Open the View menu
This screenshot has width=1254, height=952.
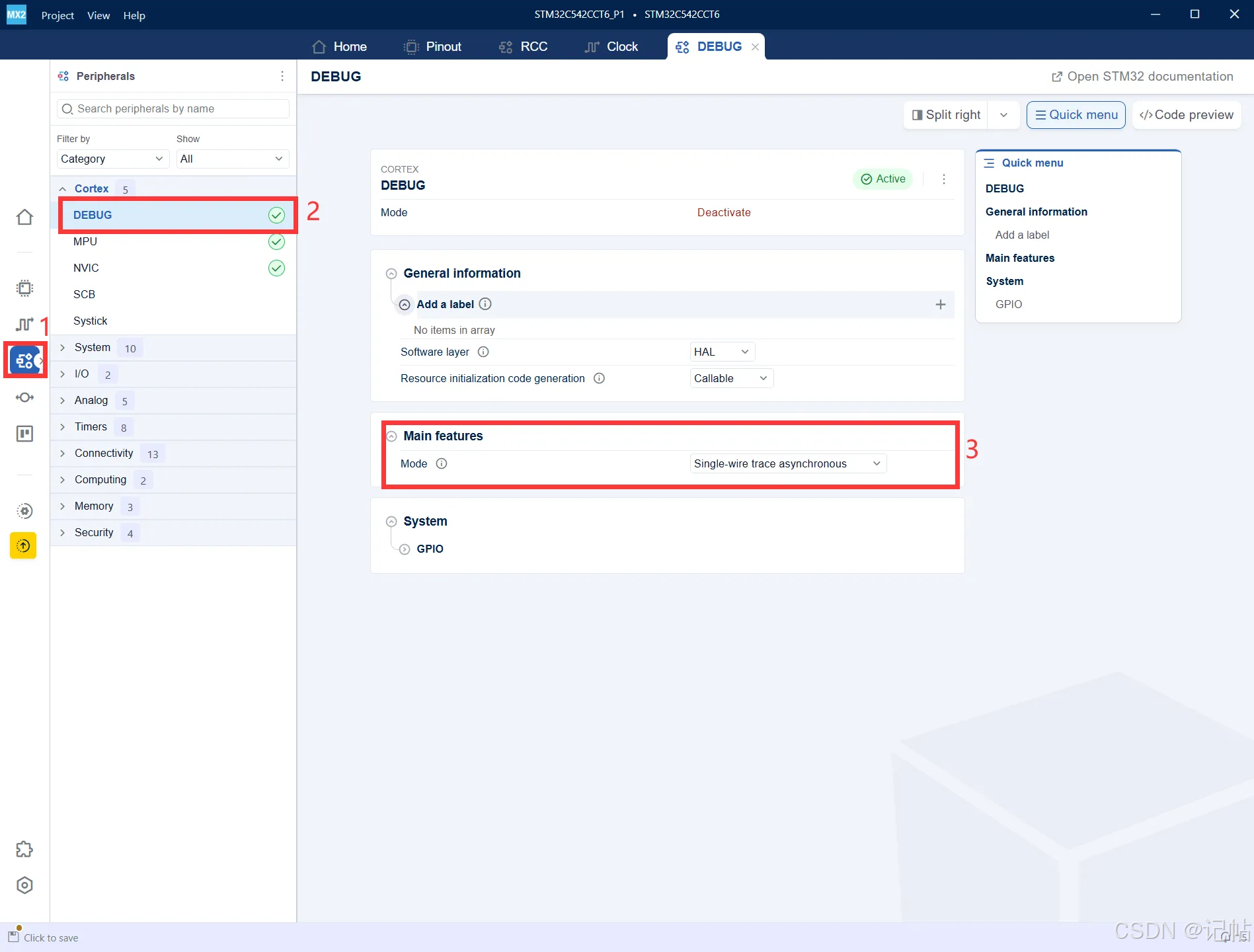[98, 15]
